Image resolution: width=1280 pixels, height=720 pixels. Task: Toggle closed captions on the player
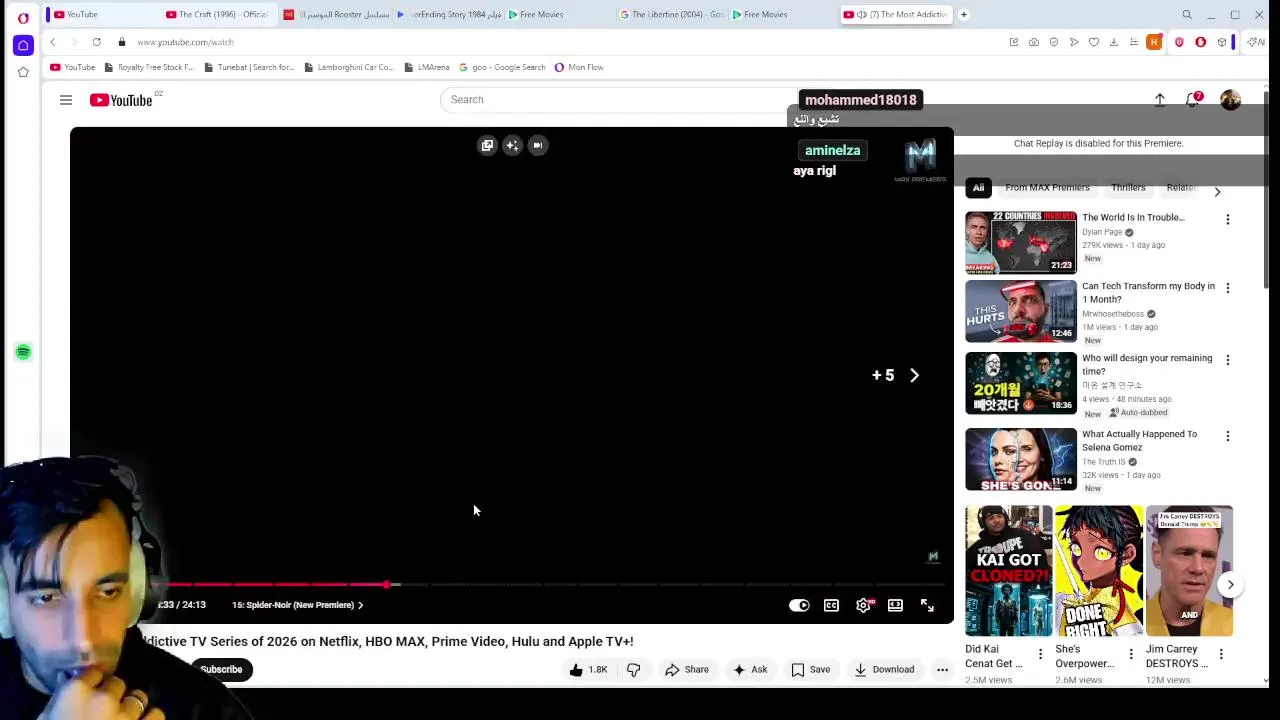pos(831,605)
